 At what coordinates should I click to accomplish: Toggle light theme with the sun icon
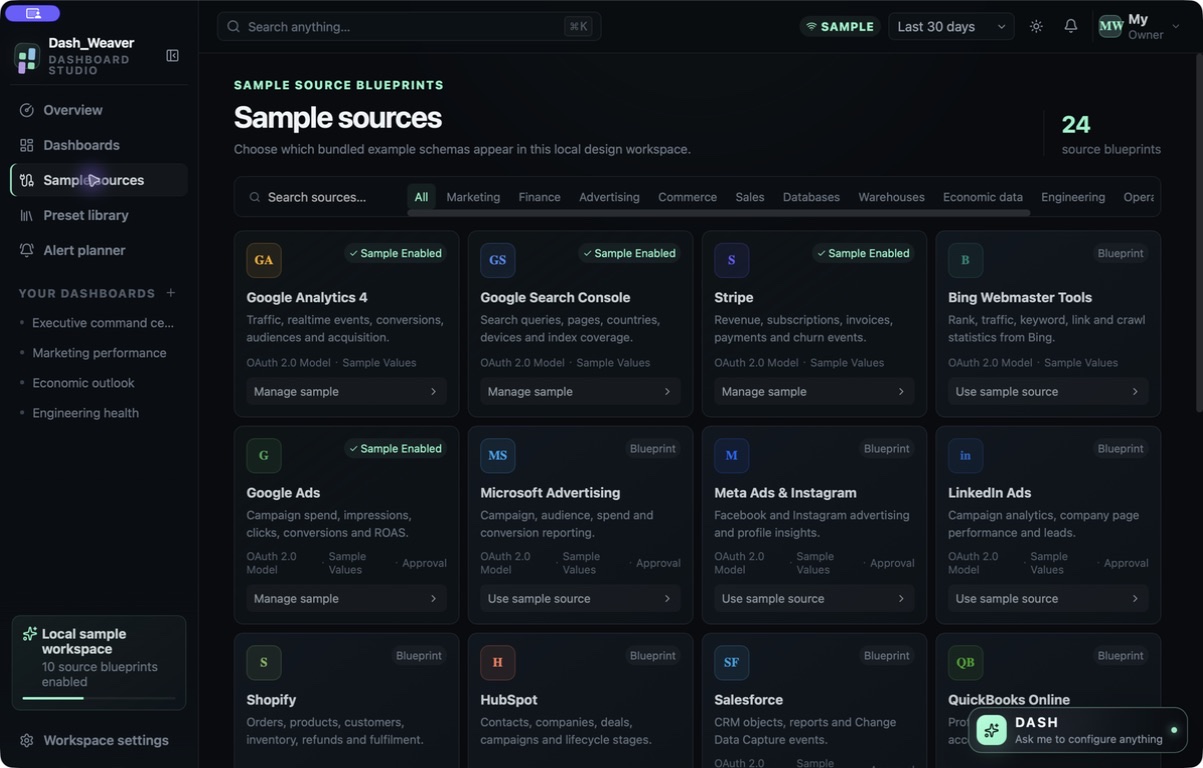tap(1036, 26)
